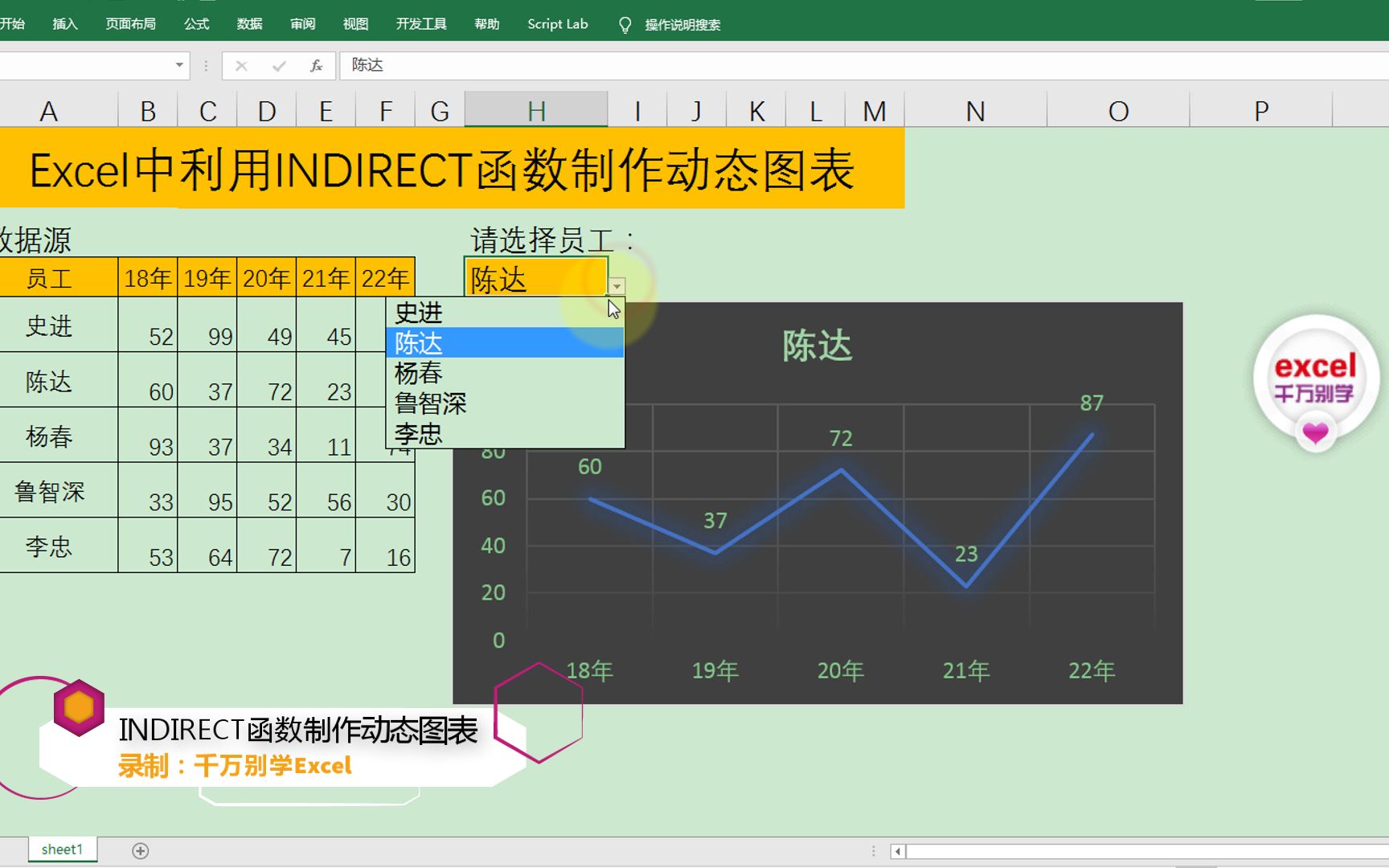The height and width of the screenshot is (868, 1389).
Task: Click the sheet1 tab
Action: [x=61, y=850]
